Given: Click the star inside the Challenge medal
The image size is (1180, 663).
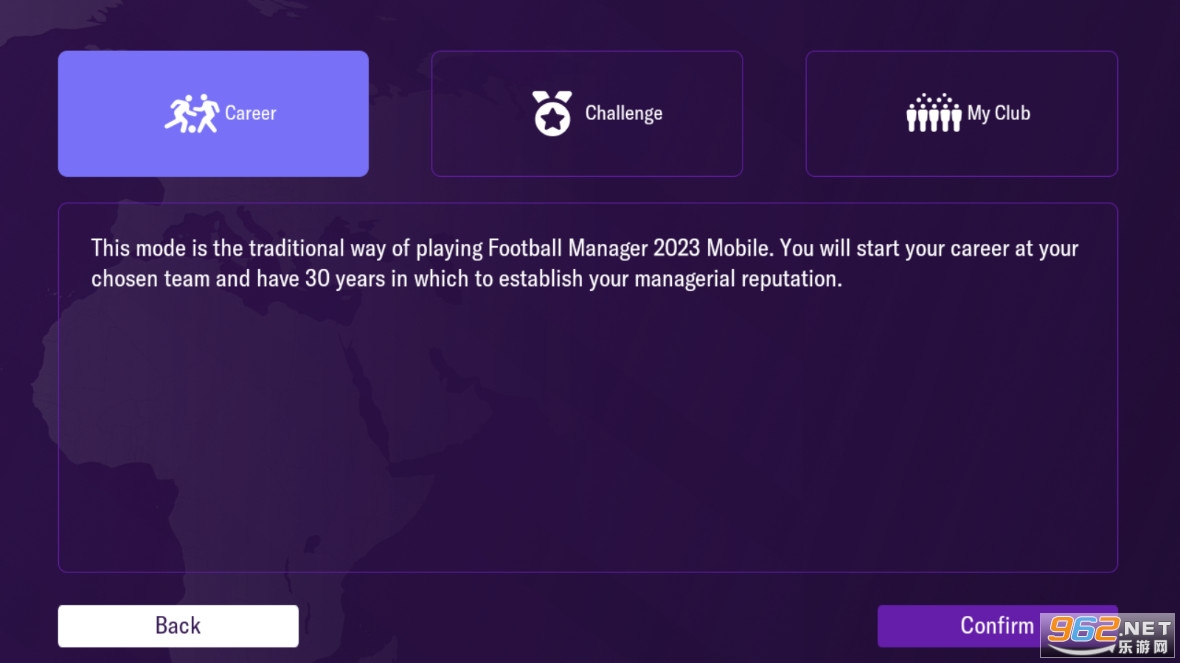Looking at the screenshot, I should (552, 120).
